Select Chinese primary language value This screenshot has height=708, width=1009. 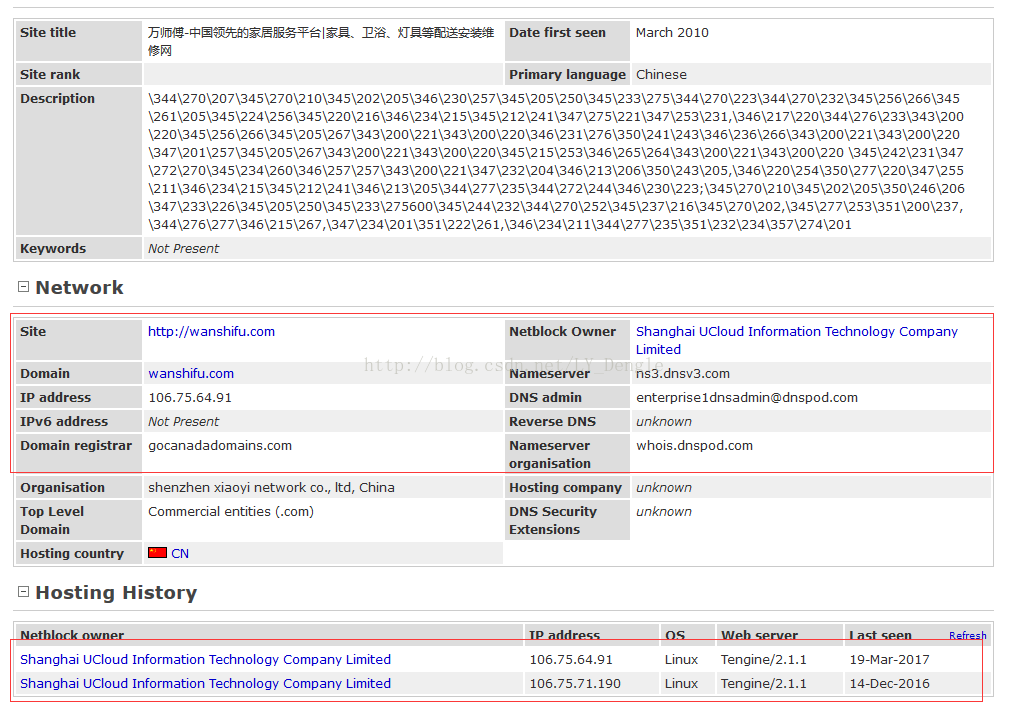(x=661, y=74)
